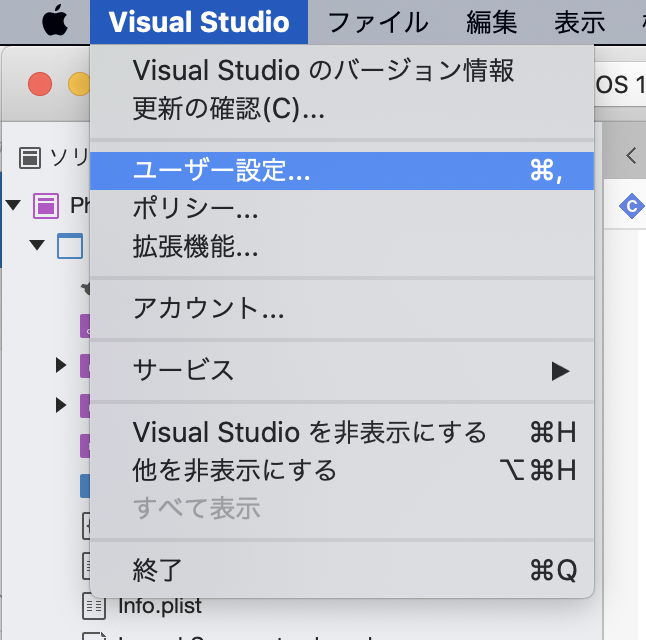Screen dimensions: 646x640
Task: Open the 表示 menu
Action: coord(580,22)
